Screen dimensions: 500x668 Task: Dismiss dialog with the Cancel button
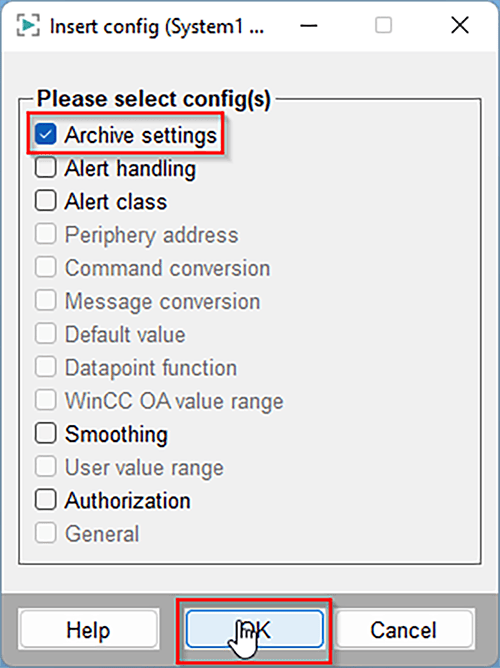(x=404, y=630)
